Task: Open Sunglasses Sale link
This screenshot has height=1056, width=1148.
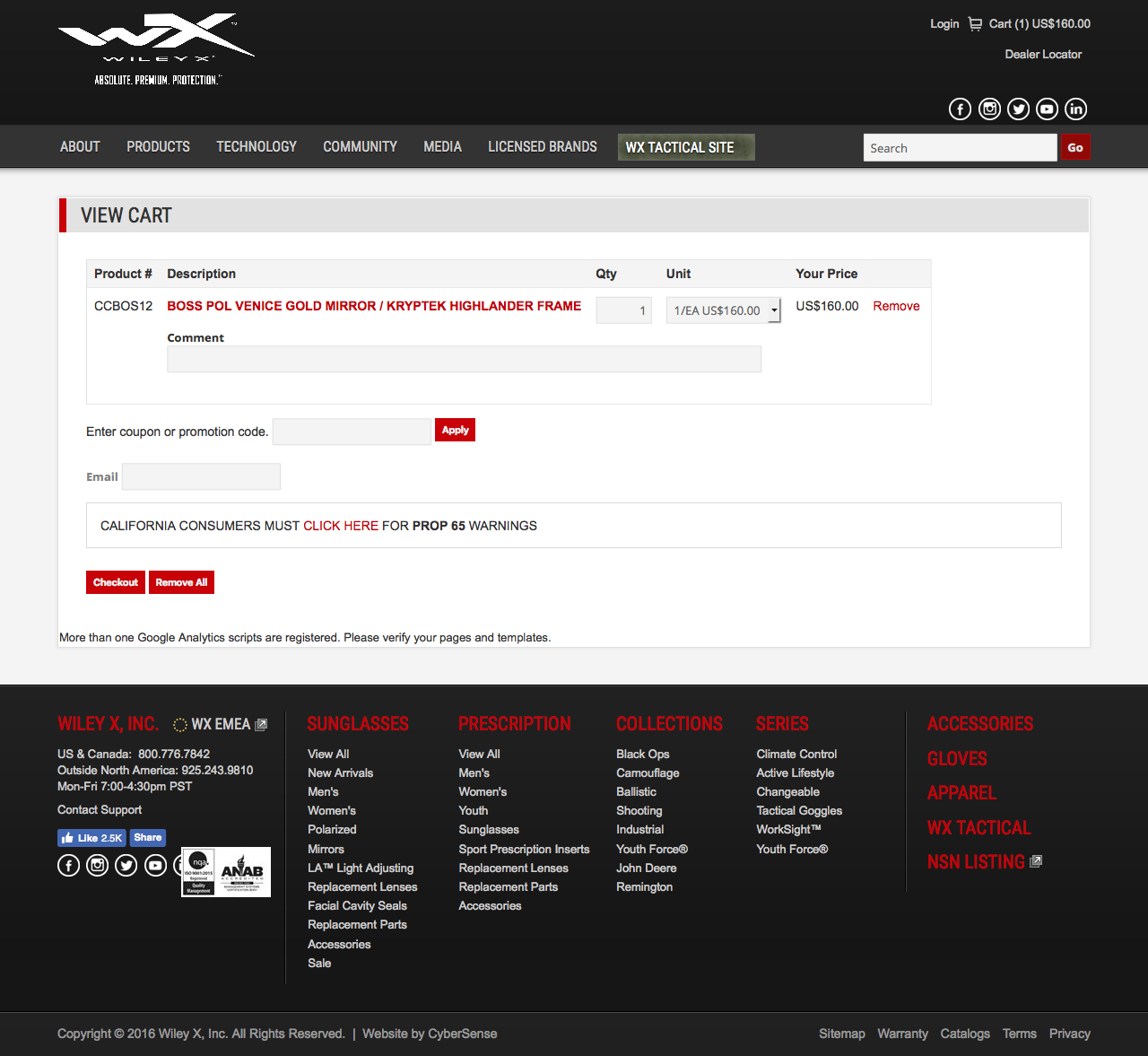Action: pyautogui.click(x=319, y=964)
